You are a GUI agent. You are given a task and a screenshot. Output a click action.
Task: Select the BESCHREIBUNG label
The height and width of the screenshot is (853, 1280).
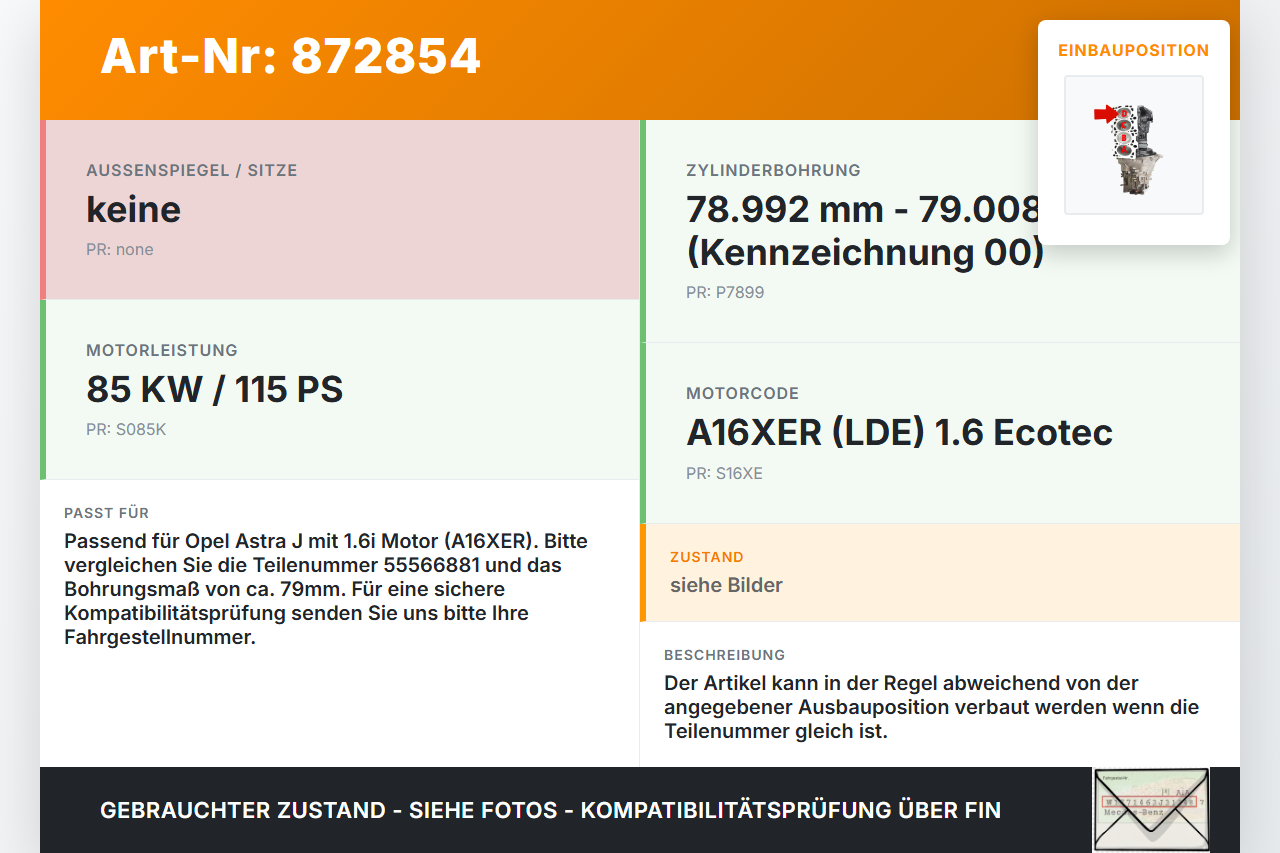725,655
